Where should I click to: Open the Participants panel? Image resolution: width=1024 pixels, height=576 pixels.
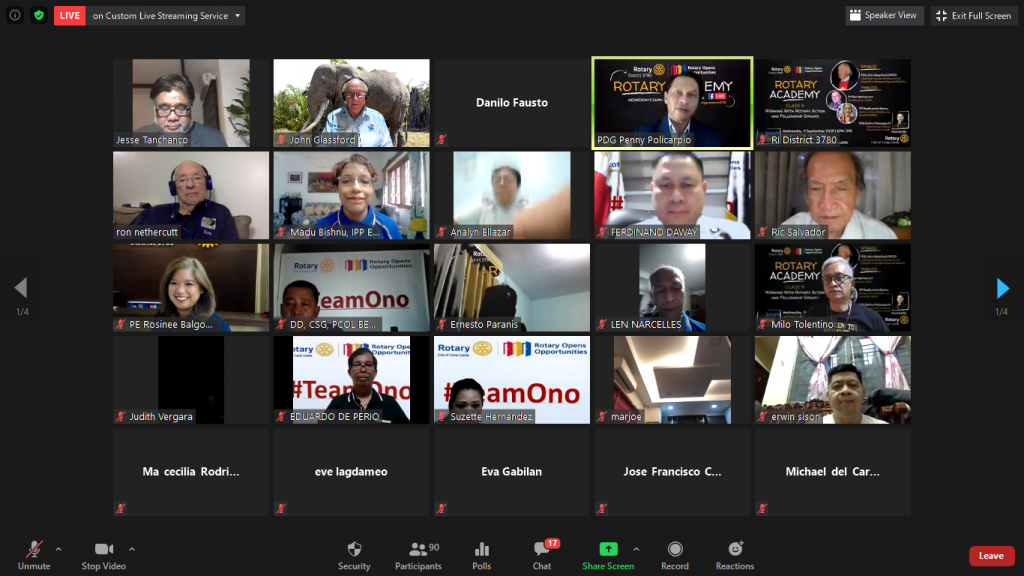[x=418, y=549]
